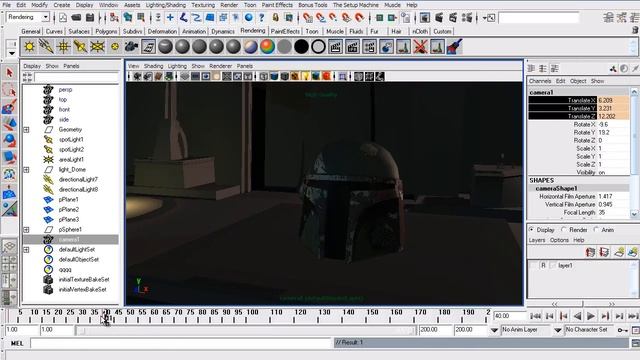
Task: Click create new layer icon
Action: [x=619, y=252]
